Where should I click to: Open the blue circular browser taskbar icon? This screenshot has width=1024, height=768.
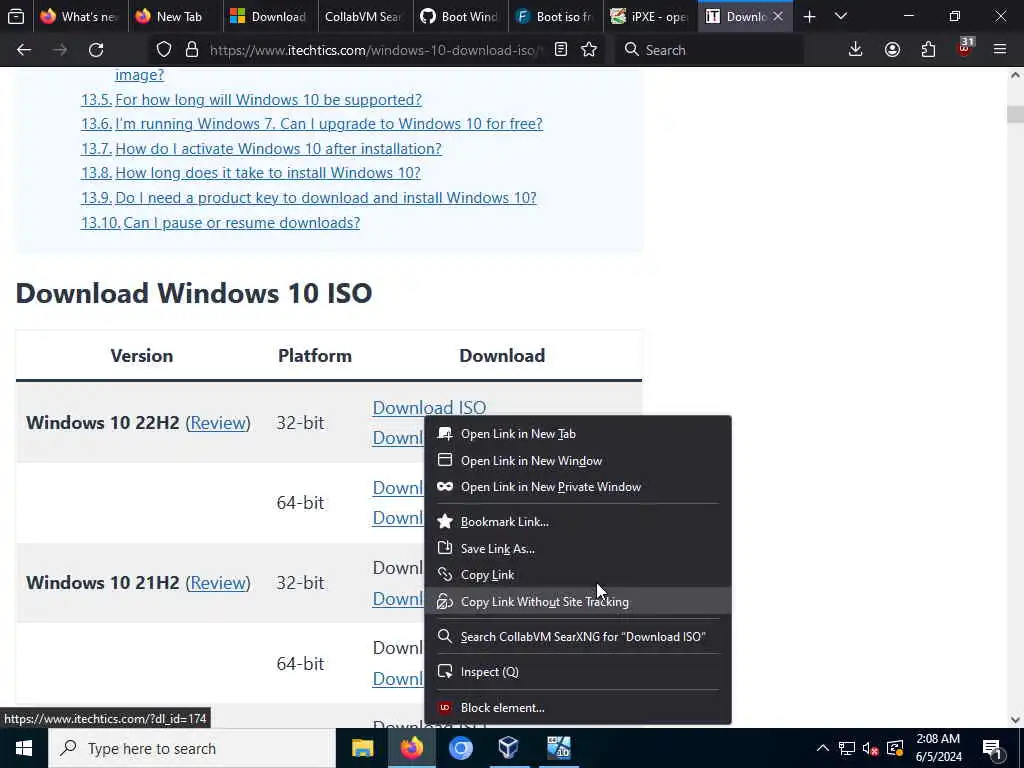(x=460, y=748)
